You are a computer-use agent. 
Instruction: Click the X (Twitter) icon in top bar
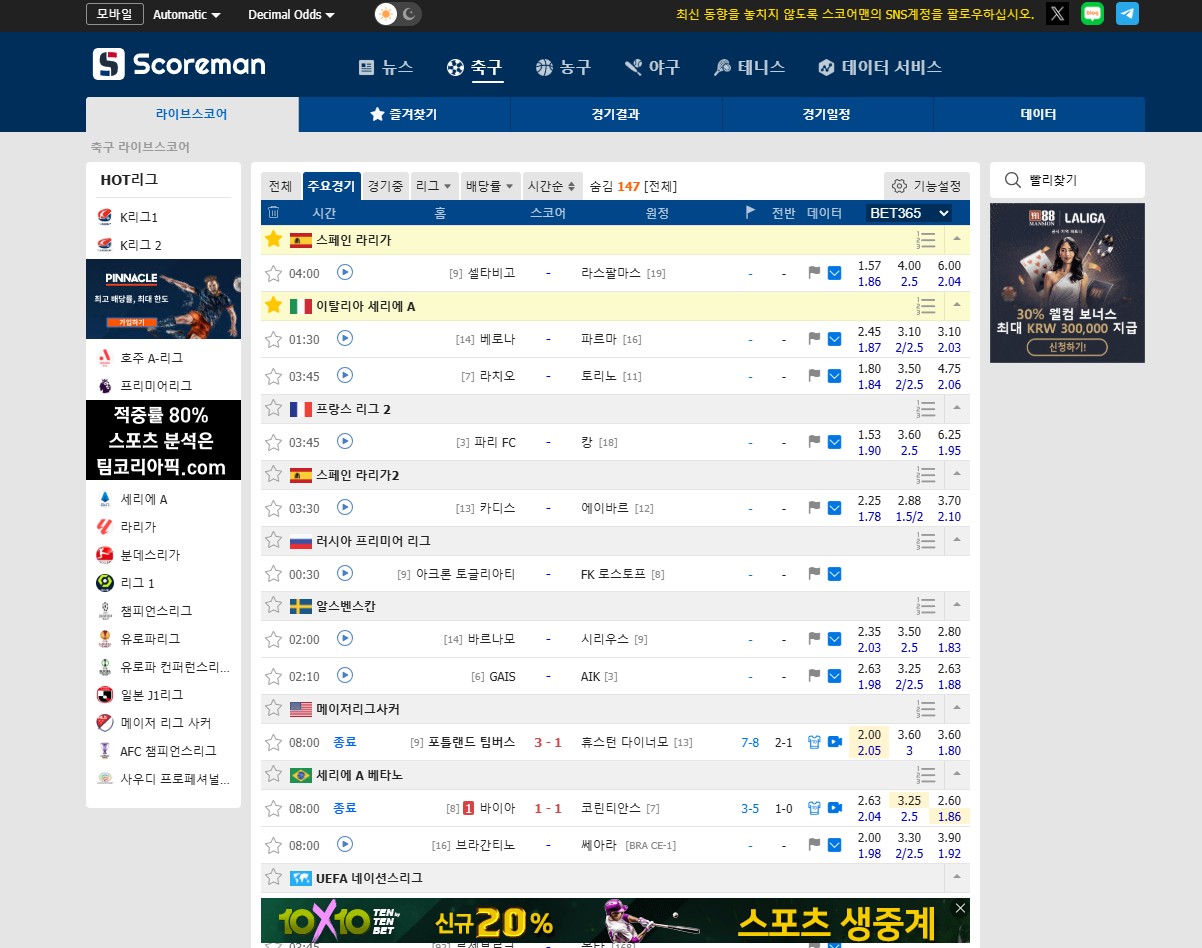pos(1057,14)
